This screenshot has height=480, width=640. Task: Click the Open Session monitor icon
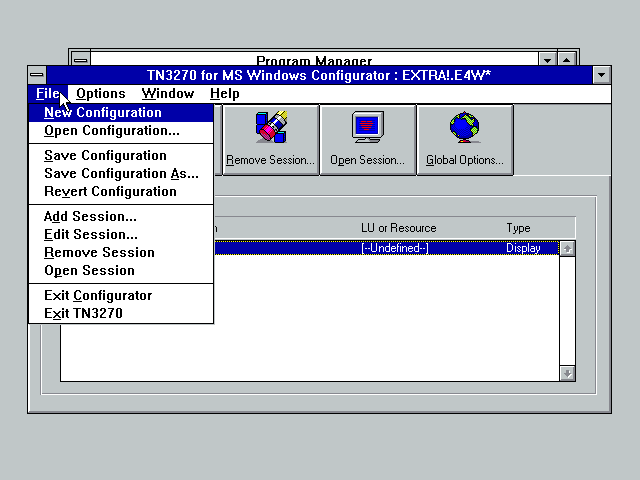click(368, 127)
